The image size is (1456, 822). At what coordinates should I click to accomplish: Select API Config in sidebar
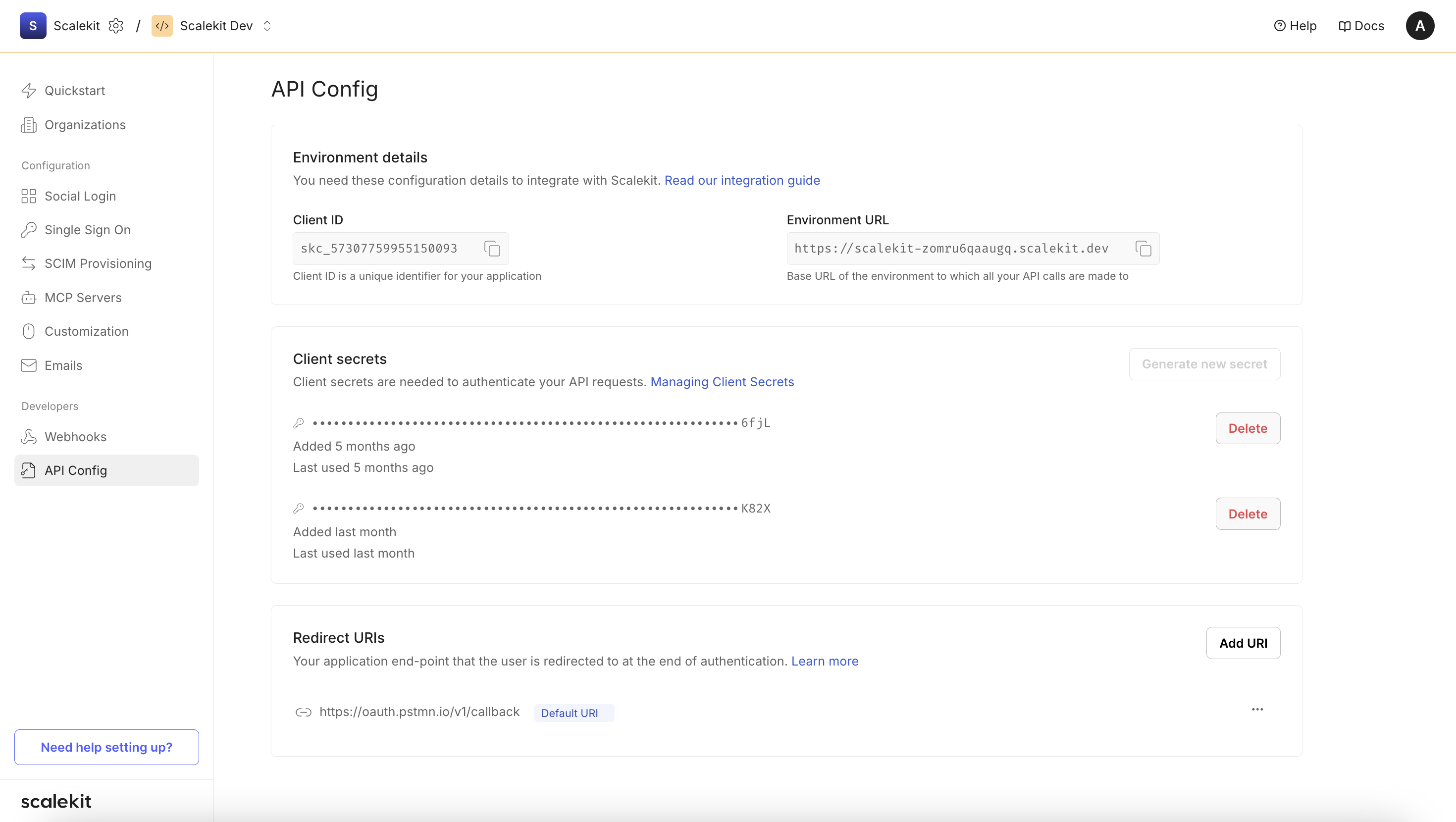tap(106, 470)
